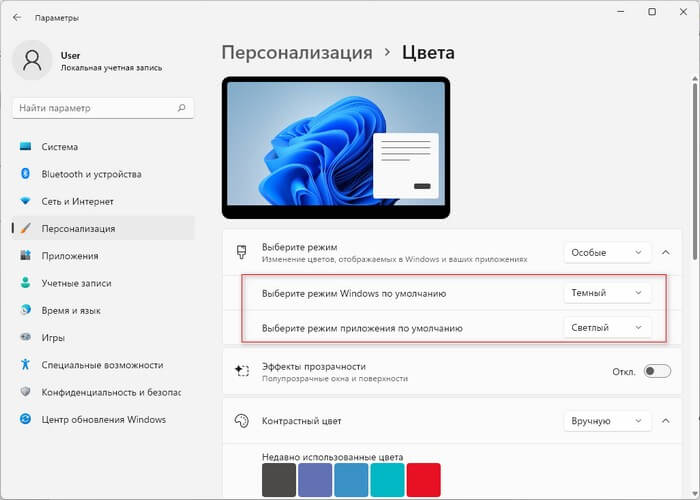Viewport: 700px width, 500px height.
Task: Click the Bluetooth icon in sidebar
Action: coord(25,174)
